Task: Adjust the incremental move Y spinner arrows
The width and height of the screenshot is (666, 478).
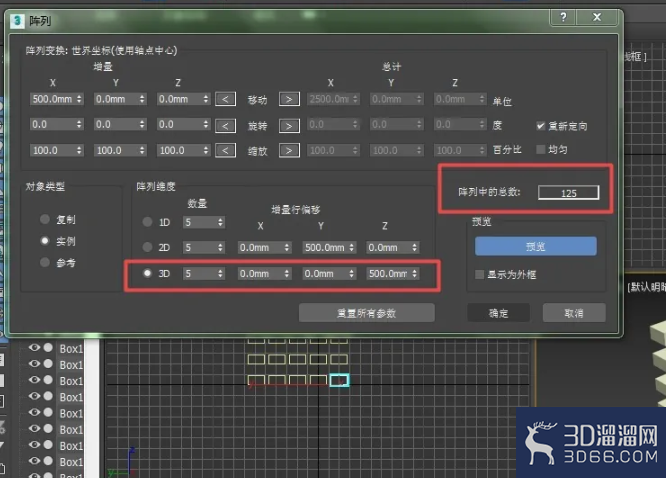Action: tap(142, 99)
